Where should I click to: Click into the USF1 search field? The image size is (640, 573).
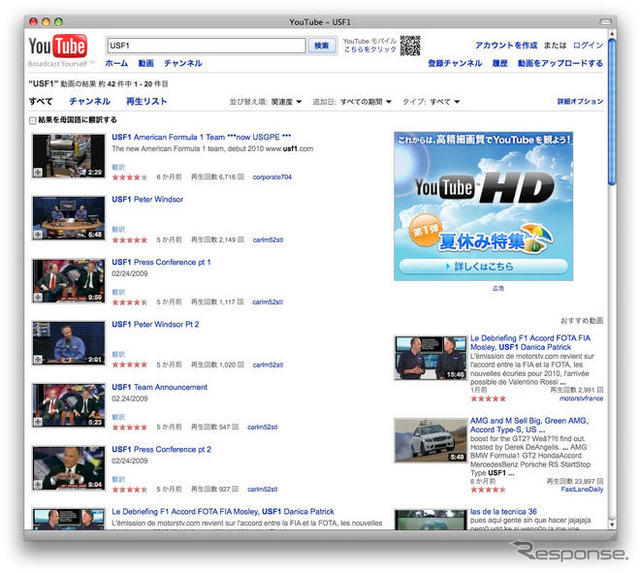tap(206, 46)
